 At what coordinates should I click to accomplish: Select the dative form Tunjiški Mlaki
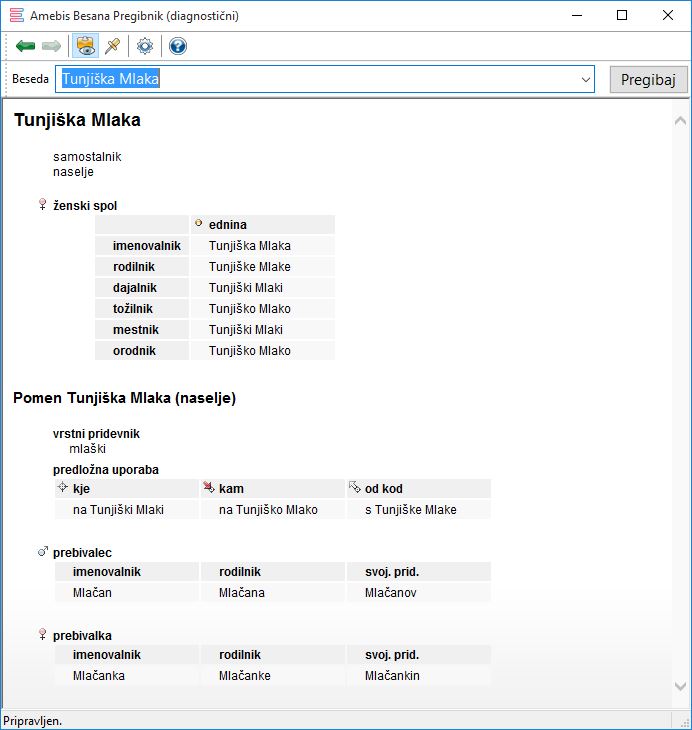[246, 288]
